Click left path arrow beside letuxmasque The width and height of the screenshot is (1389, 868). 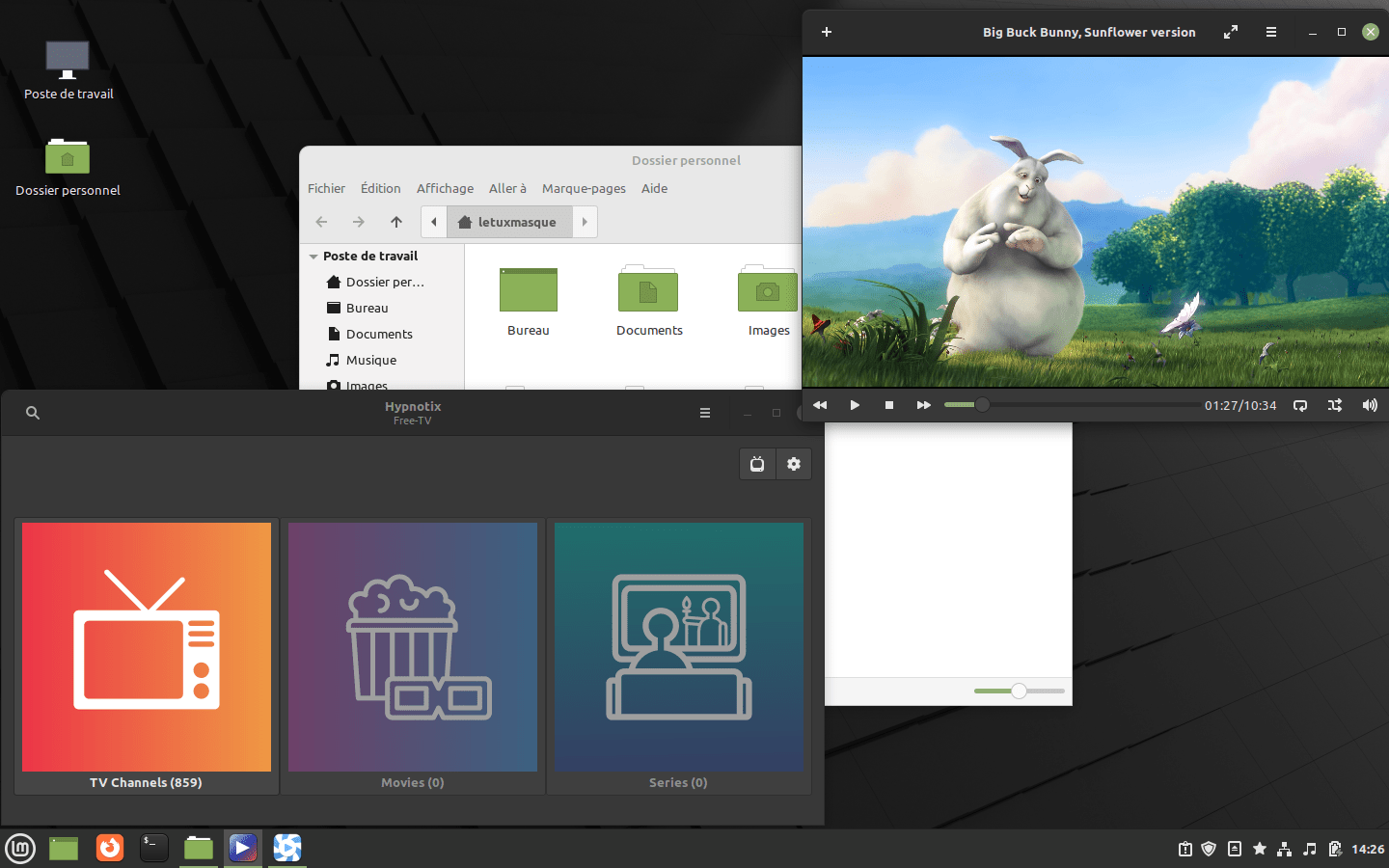[434, 222]
